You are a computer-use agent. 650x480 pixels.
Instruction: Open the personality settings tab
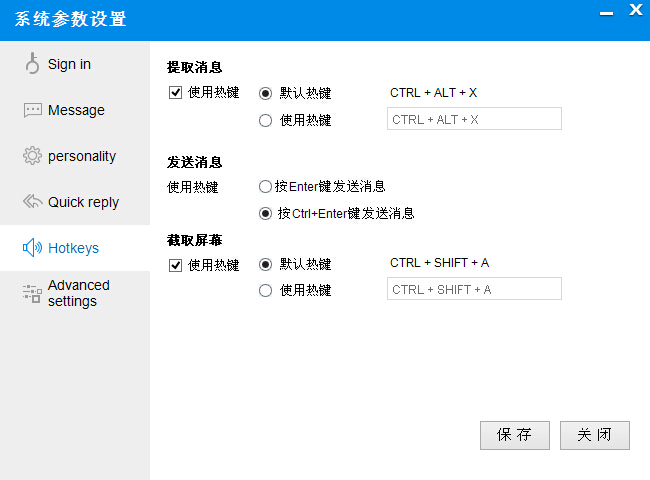click(x=75, y=156)
